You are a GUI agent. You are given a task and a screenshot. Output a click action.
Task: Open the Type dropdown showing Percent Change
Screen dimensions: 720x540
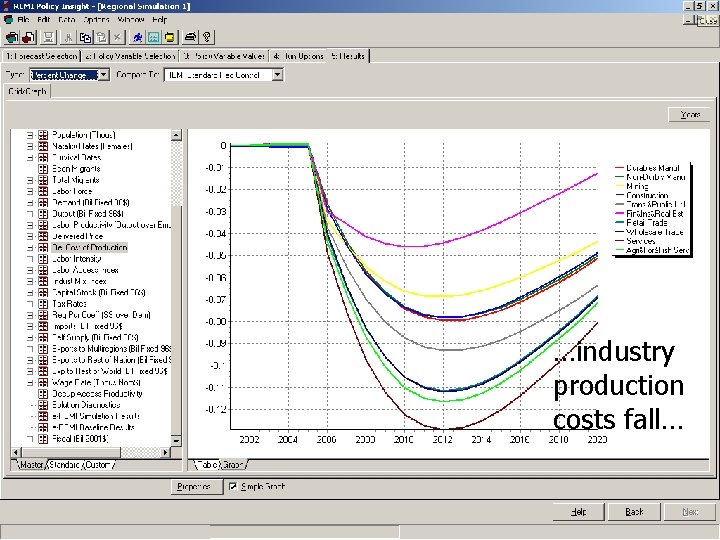(104, 74)
